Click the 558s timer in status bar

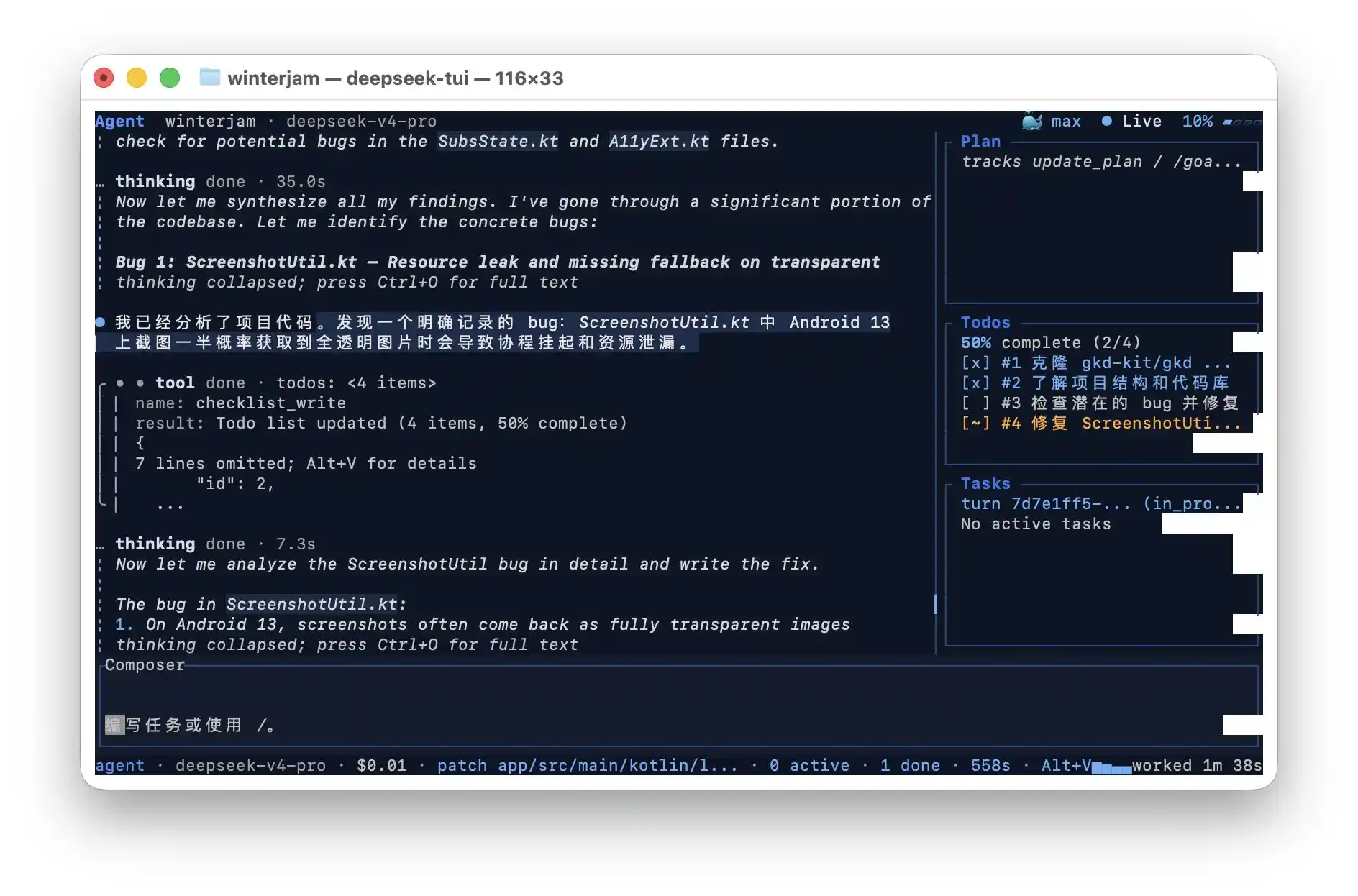pyautogui.click(x=990, y=765)
